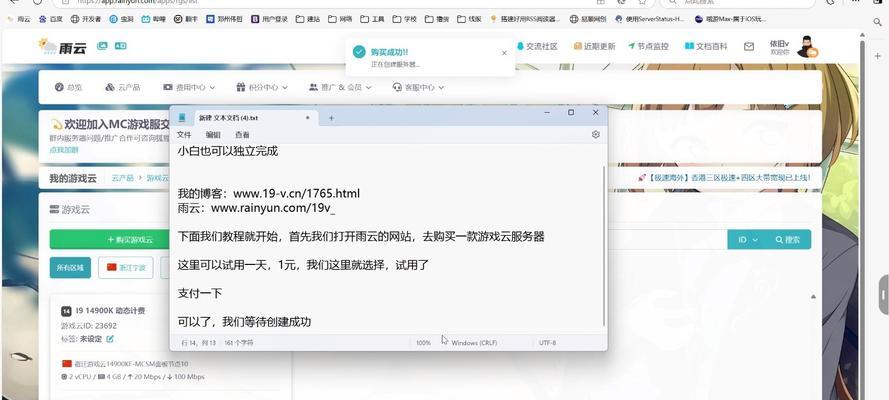
Task: Open the 学校 bookmark folder
Action: [405, 19]
